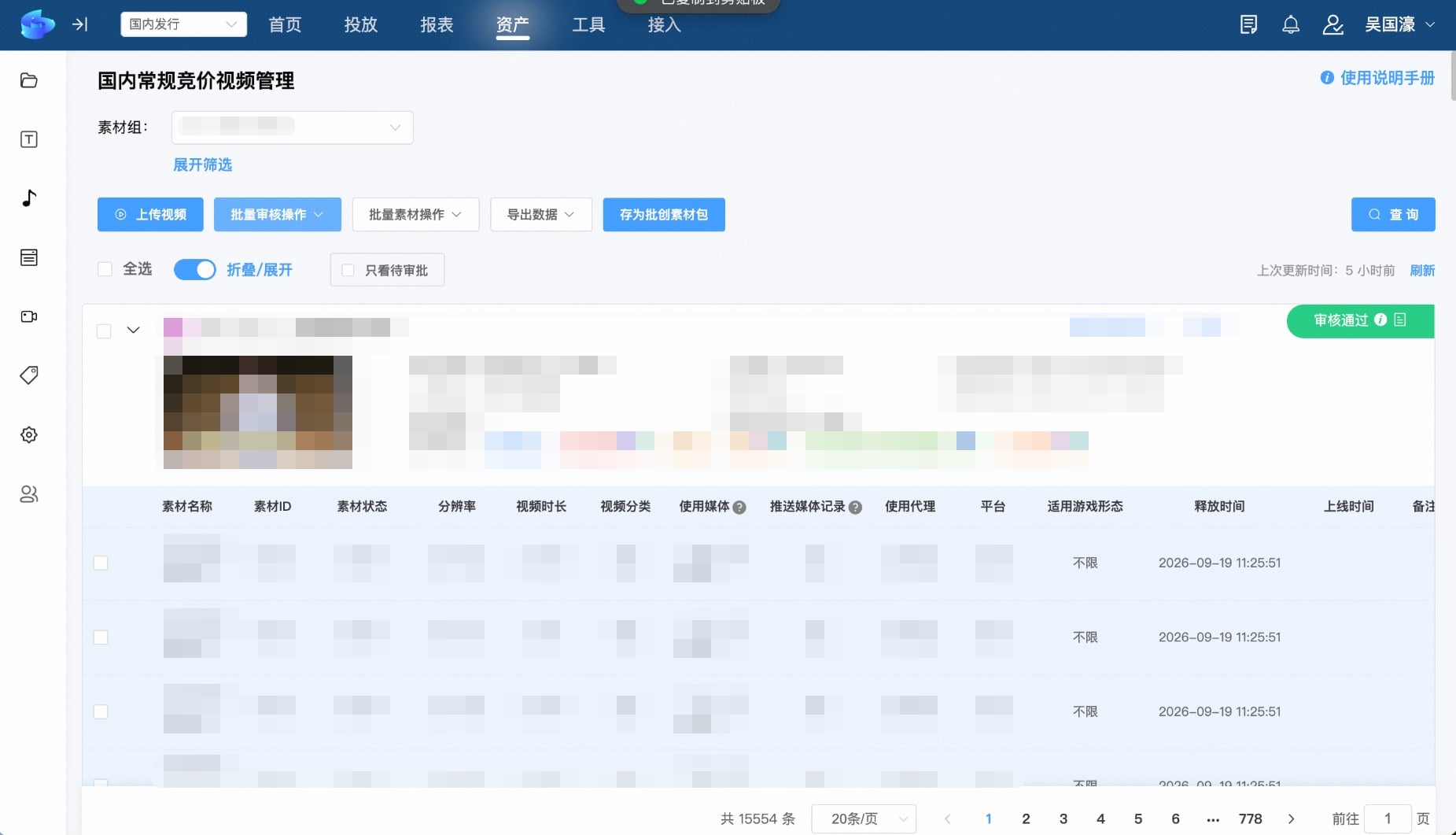This screenshot has width=1456, height=835.
Task: Click 展开筛选 to expand filters
Action: [202, 164]
